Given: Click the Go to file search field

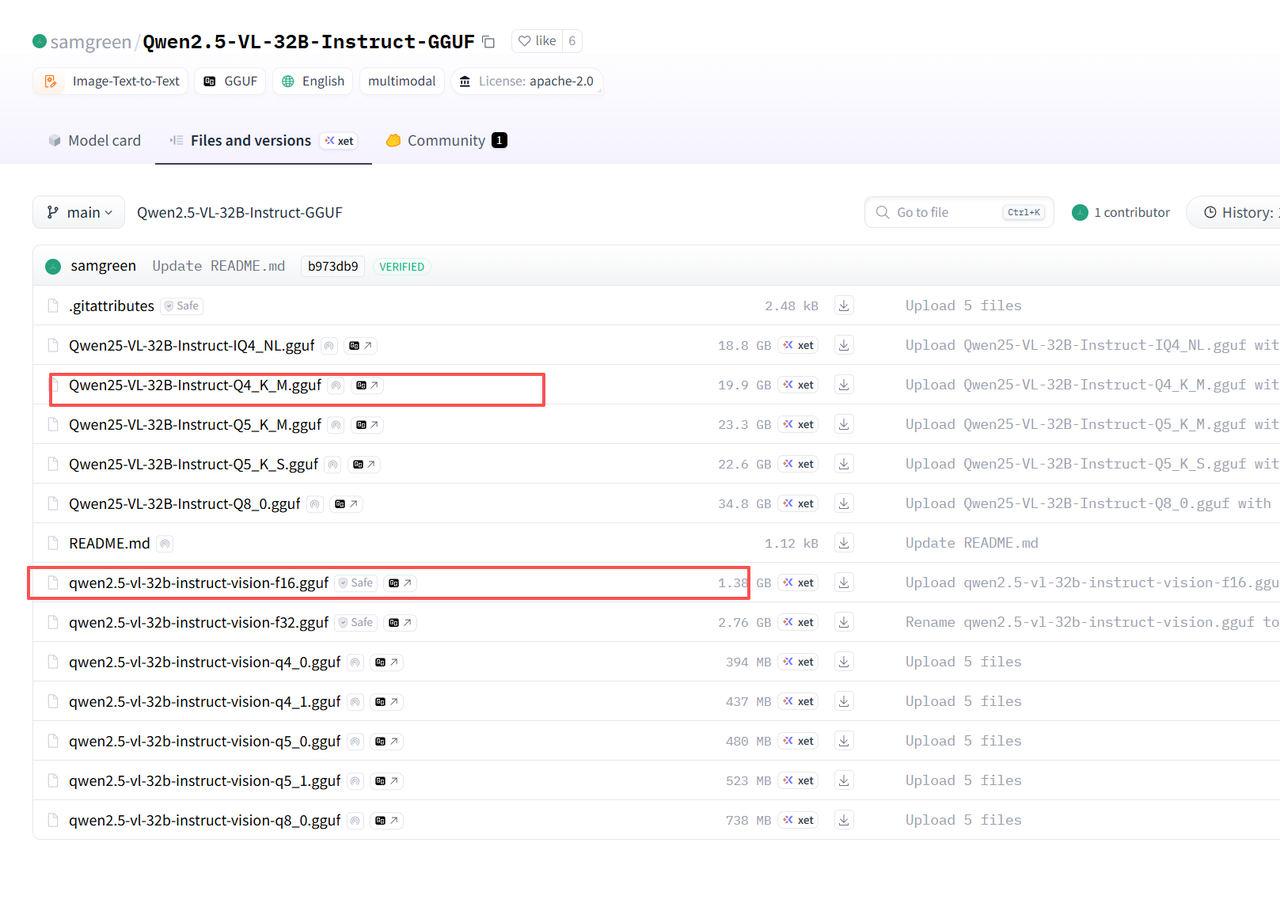Looking at the screenshot, I should tap(959, 212).
